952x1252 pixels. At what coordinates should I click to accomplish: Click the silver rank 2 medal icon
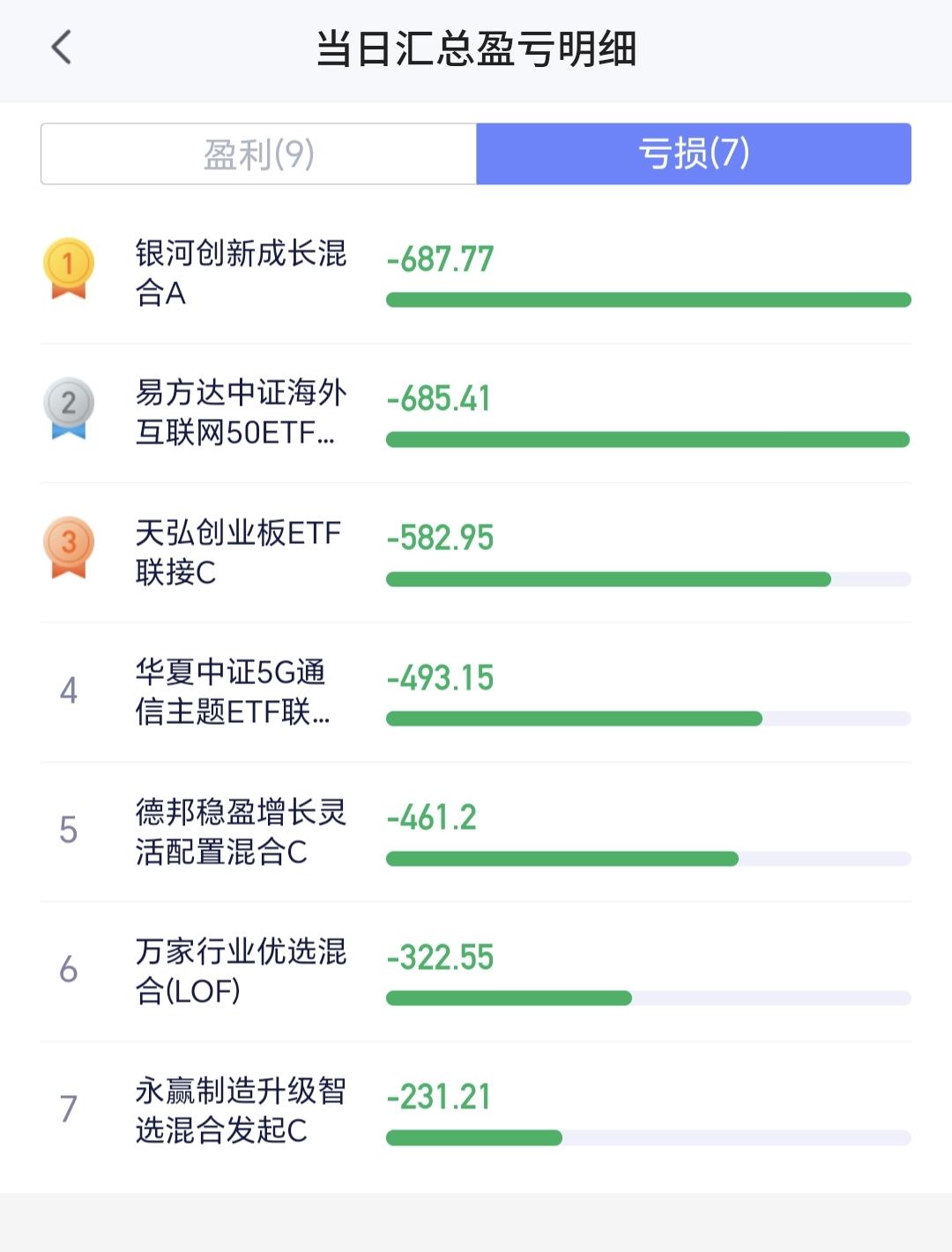pyautogui.click(x=69, y=408)
